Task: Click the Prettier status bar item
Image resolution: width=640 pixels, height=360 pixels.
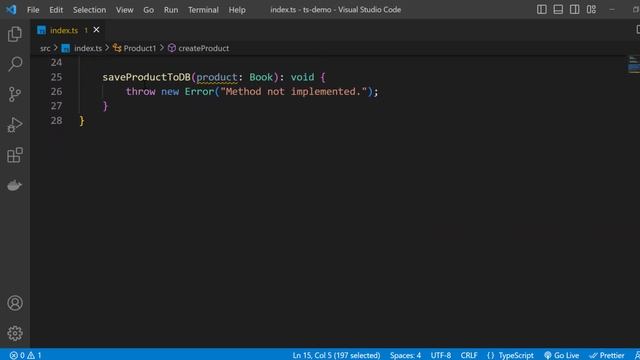Action: pyautogui.click(x=607, y=355)
